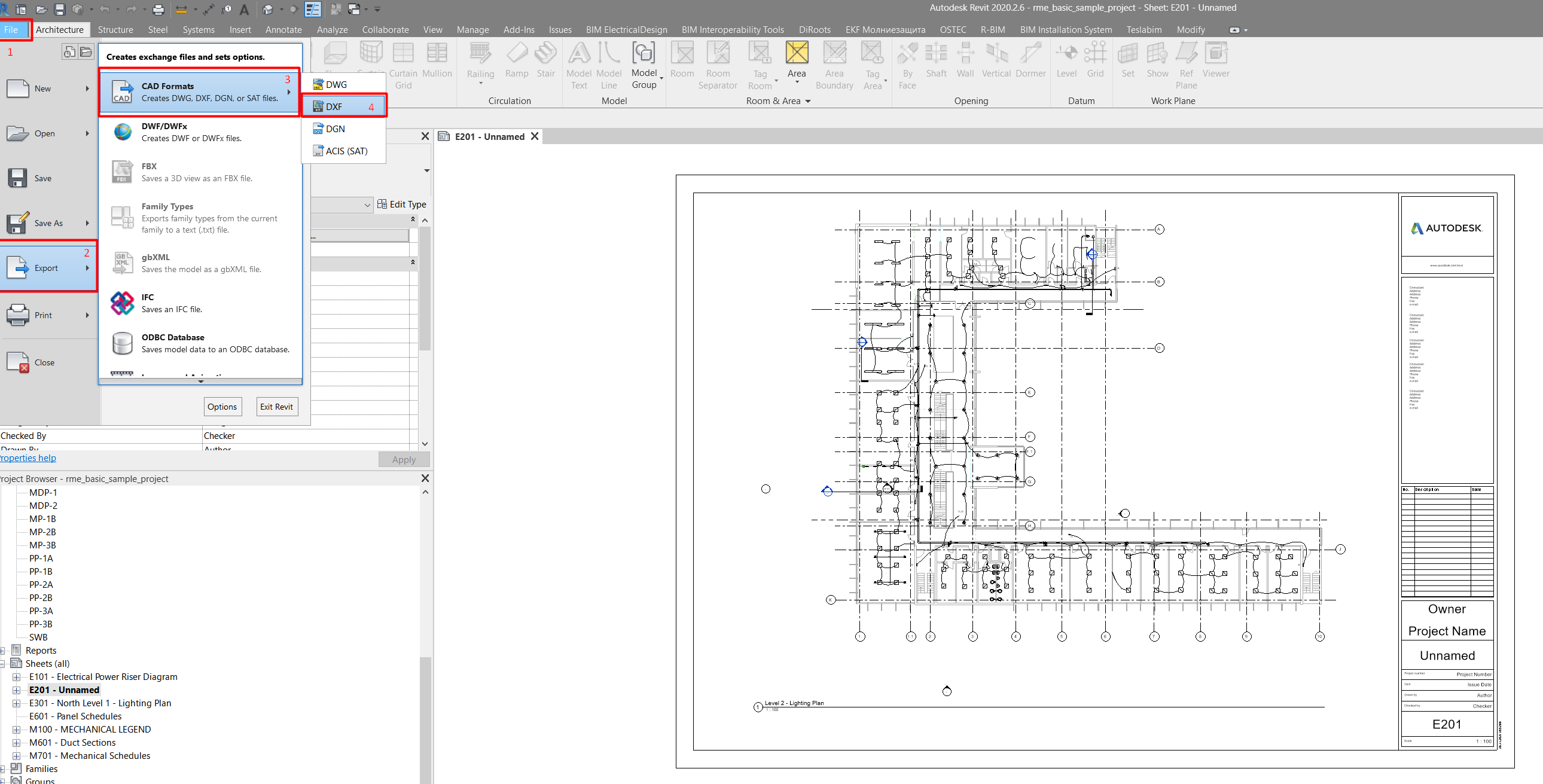Choose ACIS (SAT) export format
Viewport: 1543px width, 784px height.
[344, 151]
